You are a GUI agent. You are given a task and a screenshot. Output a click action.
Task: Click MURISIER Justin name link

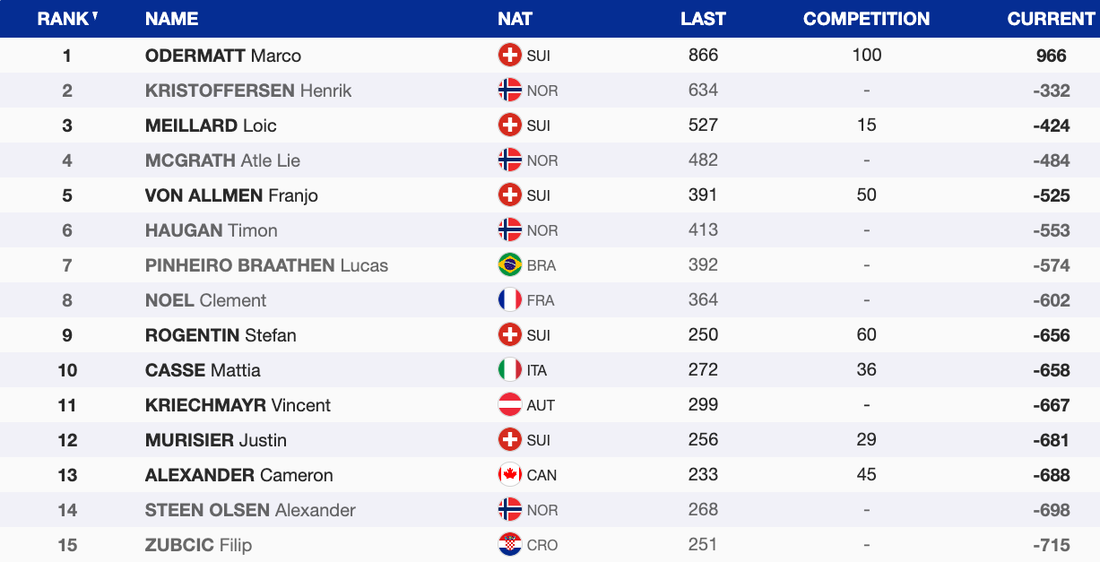(216, 440)
